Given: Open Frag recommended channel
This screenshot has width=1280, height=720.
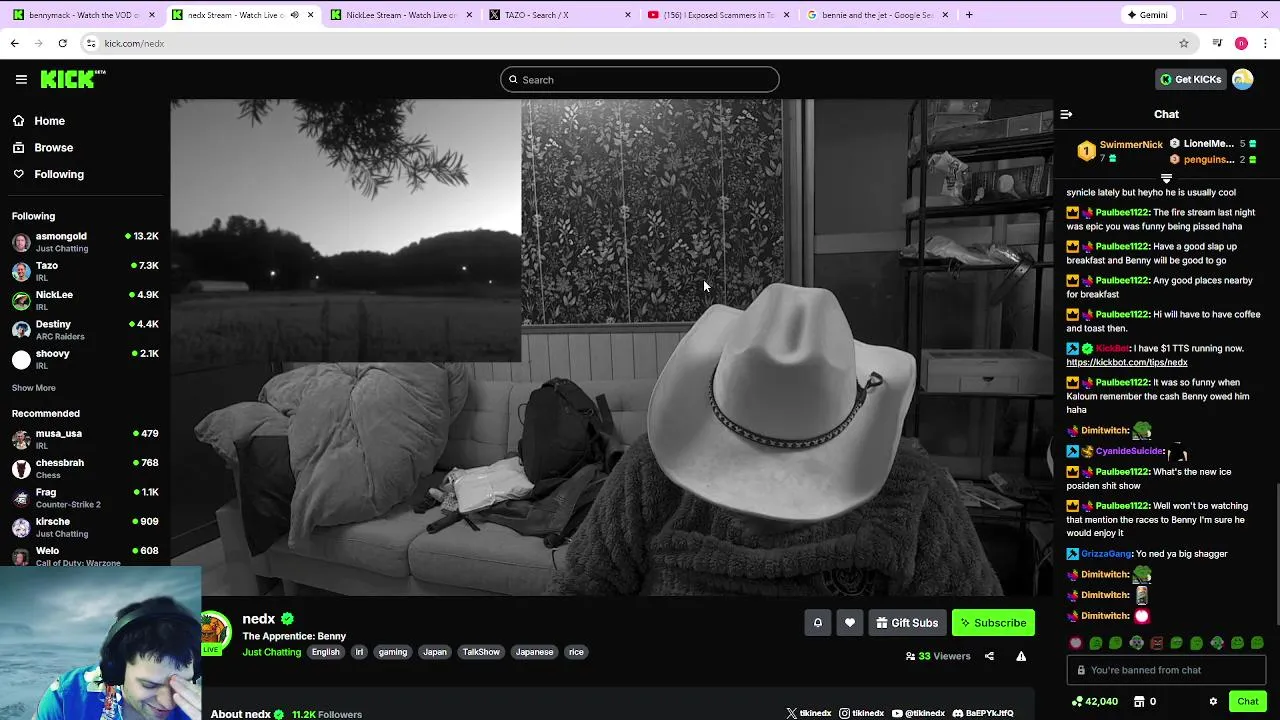Looking at the screenshot, I should tap(85, 498).
